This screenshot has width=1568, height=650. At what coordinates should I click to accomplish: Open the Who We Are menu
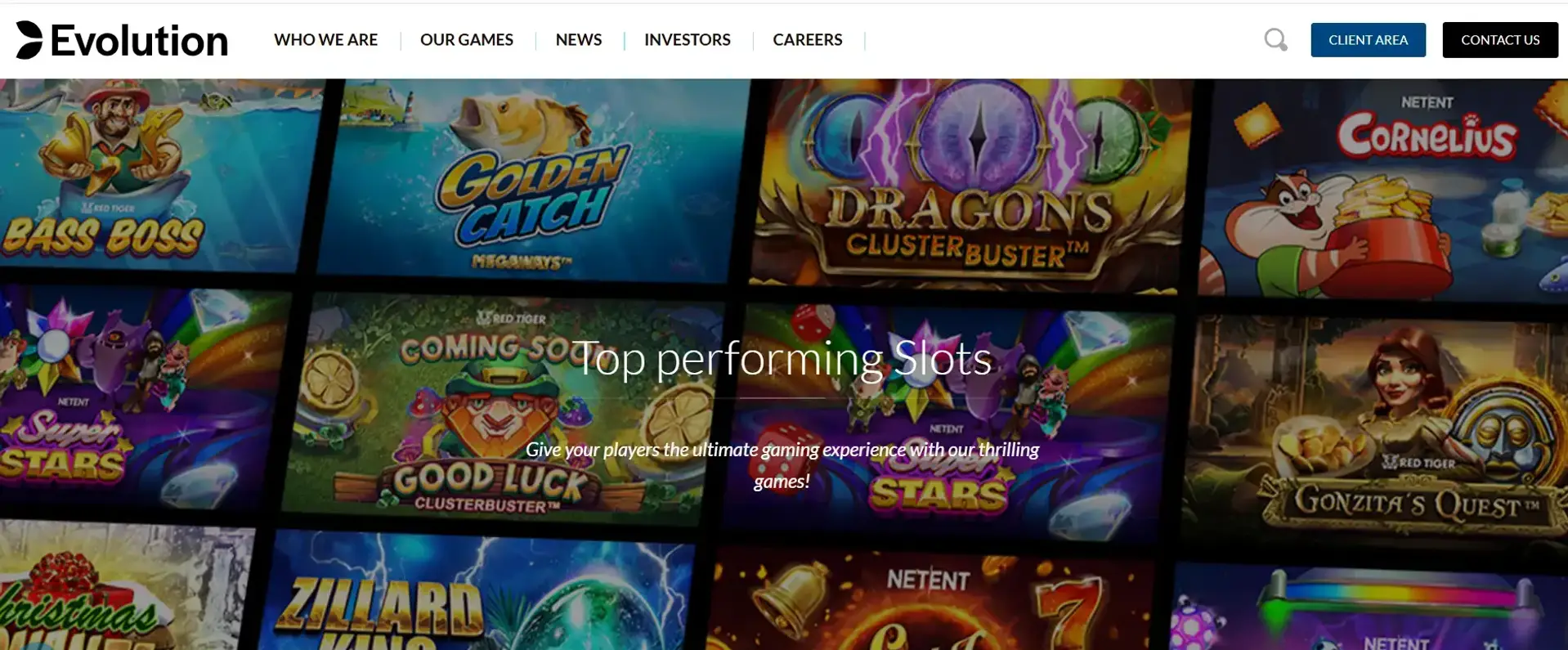(325, 39)
